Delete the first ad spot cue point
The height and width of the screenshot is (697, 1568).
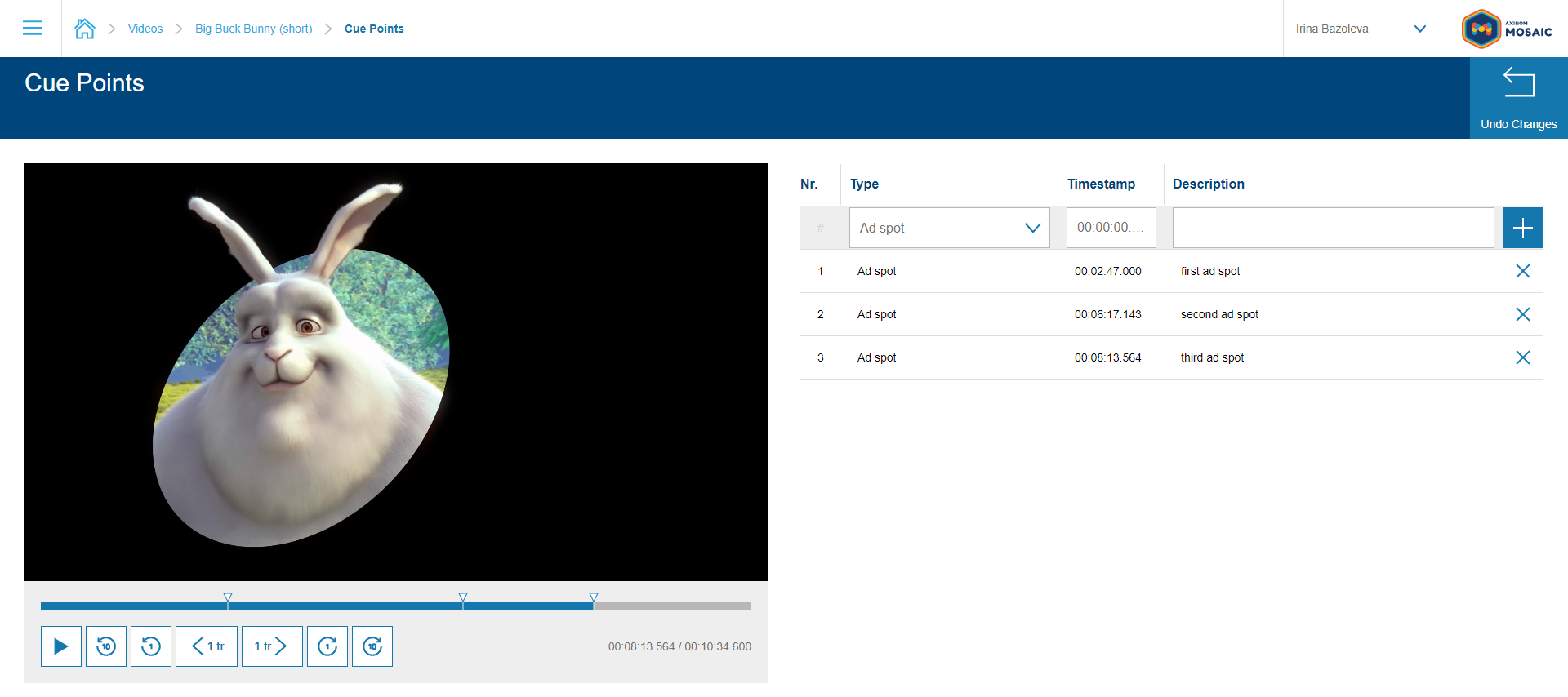1522,271
